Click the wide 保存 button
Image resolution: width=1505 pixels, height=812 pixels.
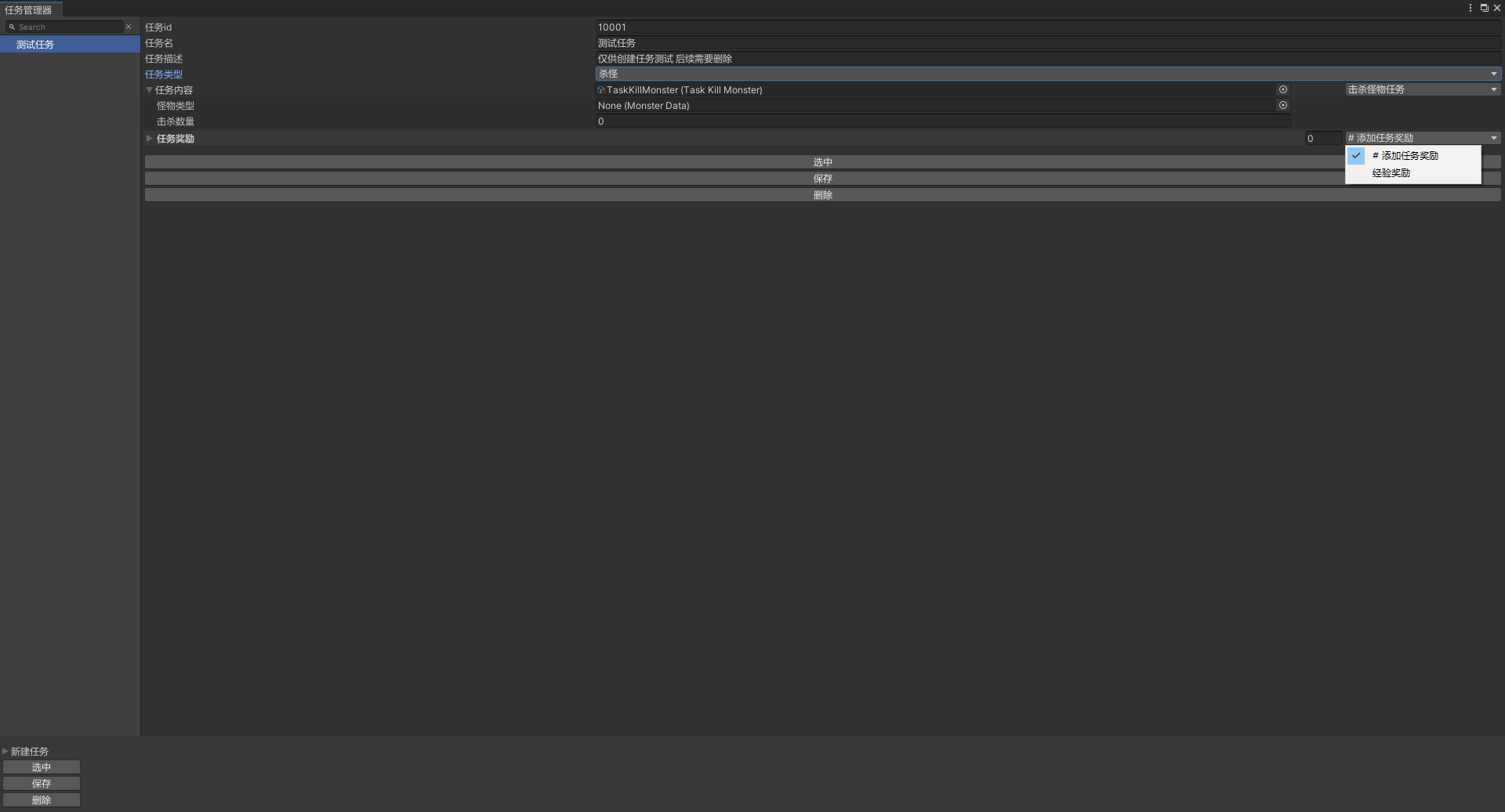(822, 179)
